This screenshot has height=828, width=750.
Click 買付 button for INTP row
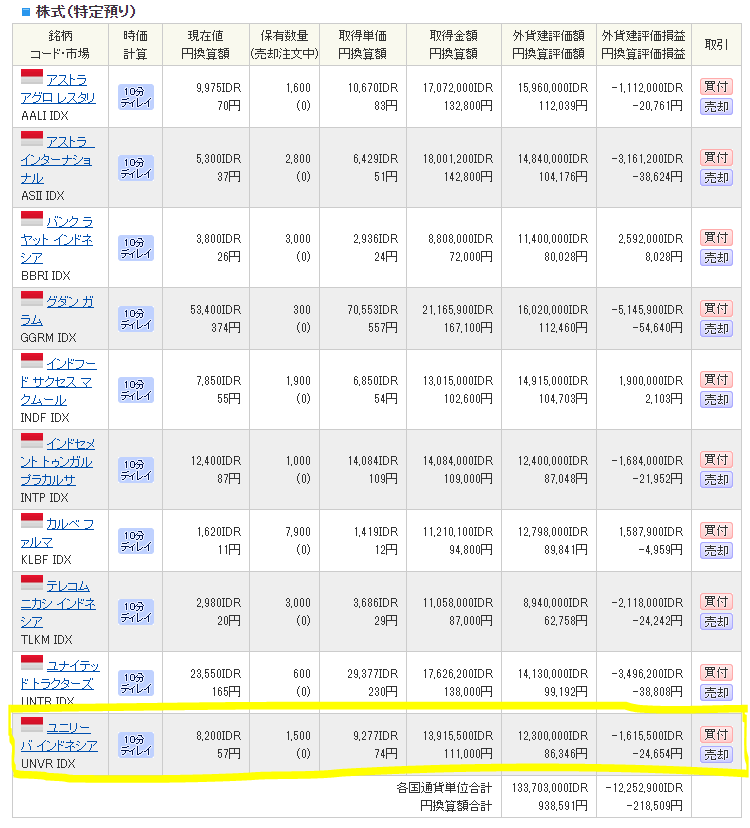716,459
